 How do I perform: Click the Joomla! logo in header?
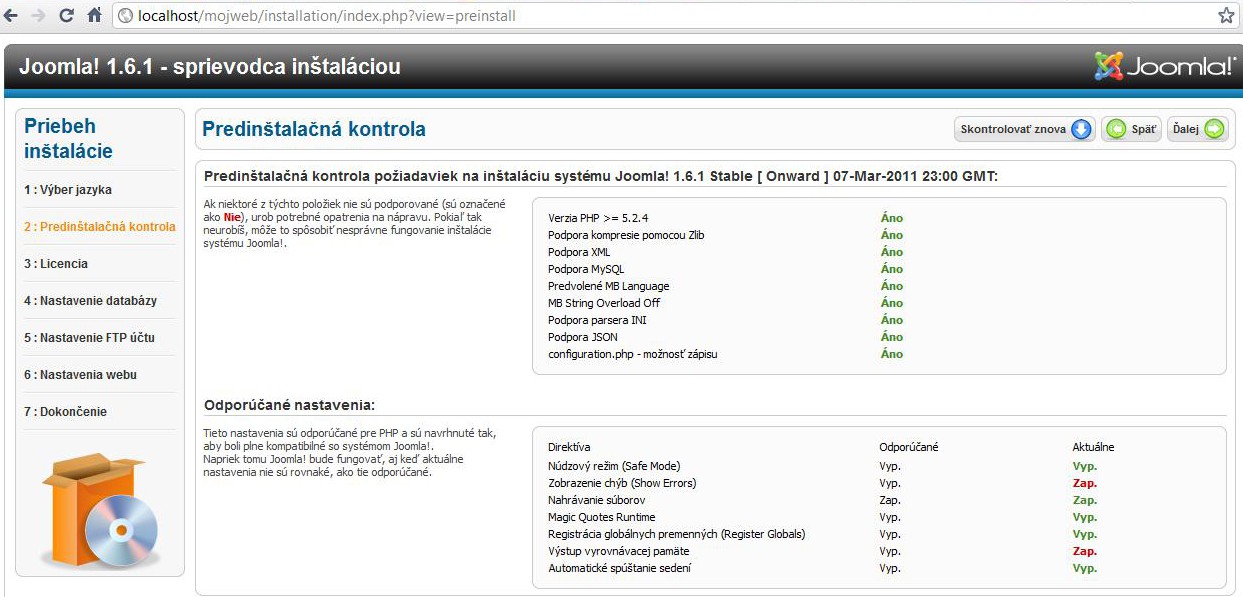tap(1165, 67)
